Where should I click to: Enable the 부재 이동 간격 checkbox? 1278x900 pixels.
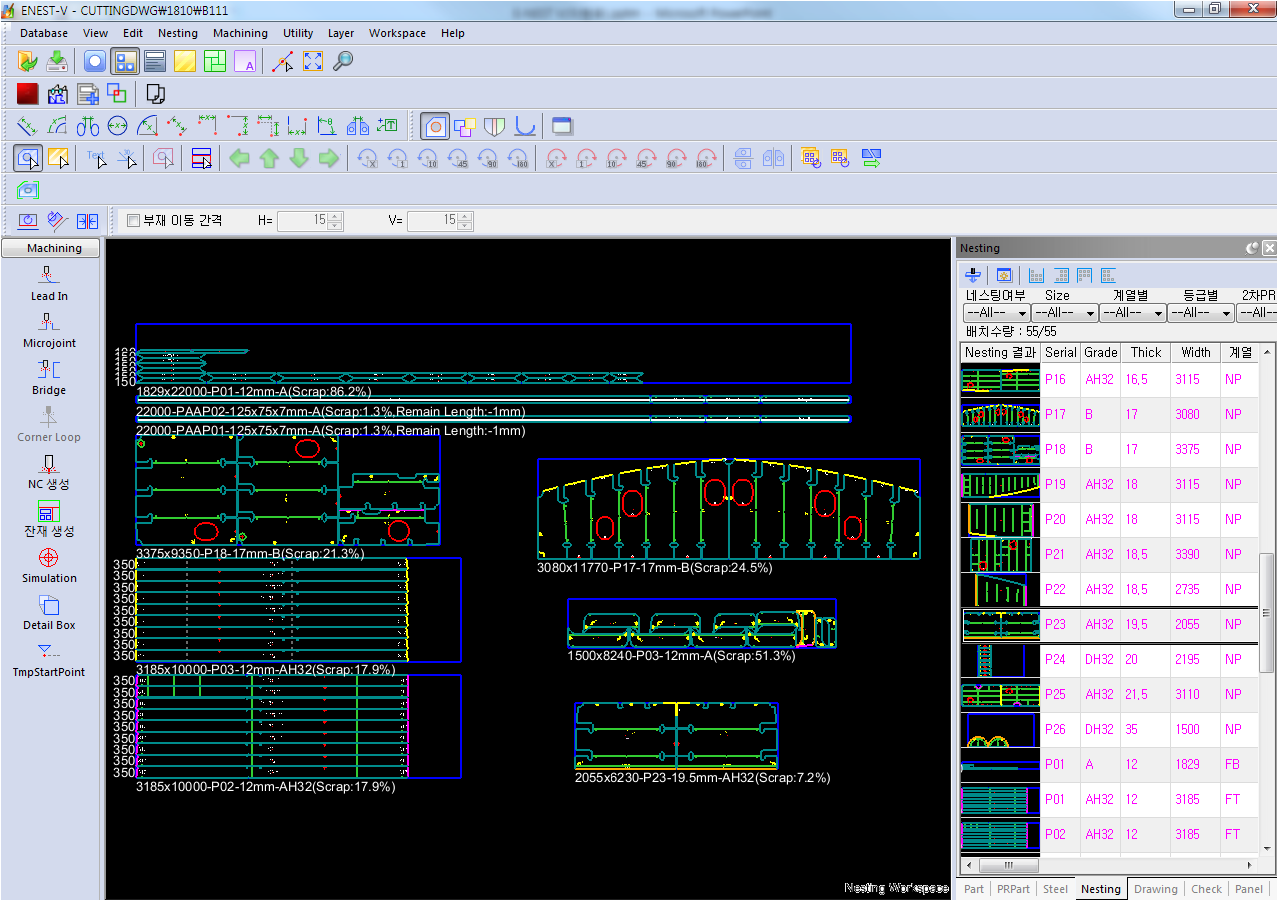(134, 220)
